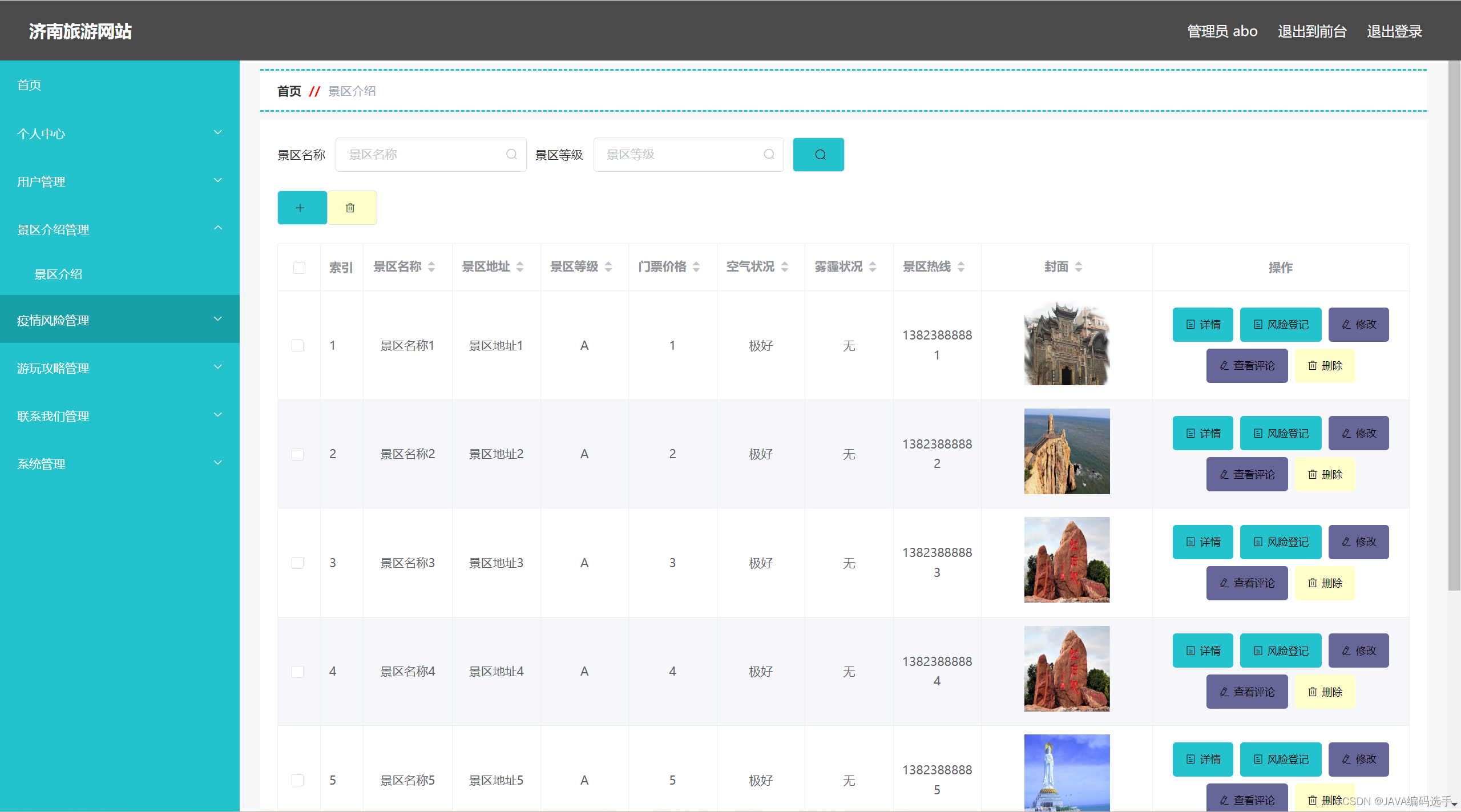The height and width of the screenshot is (812, 1461).
Task: Open 风险登记 for 景区名称4
Action: (x=1280, y=651)
